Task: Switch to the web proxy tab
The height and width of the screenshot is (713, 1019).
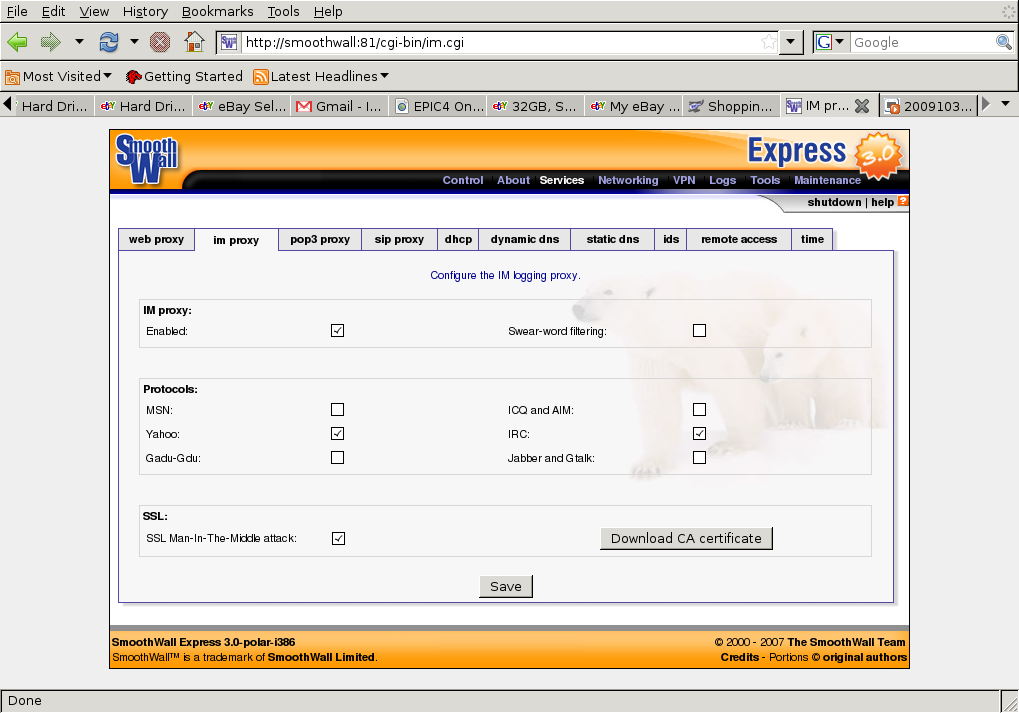Action: (156, 239)
